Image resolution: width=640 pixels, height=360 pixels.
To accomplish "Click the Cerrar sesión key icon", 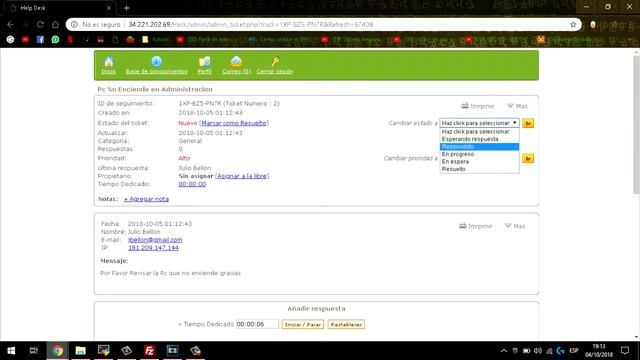I will [x=275, y=62].
